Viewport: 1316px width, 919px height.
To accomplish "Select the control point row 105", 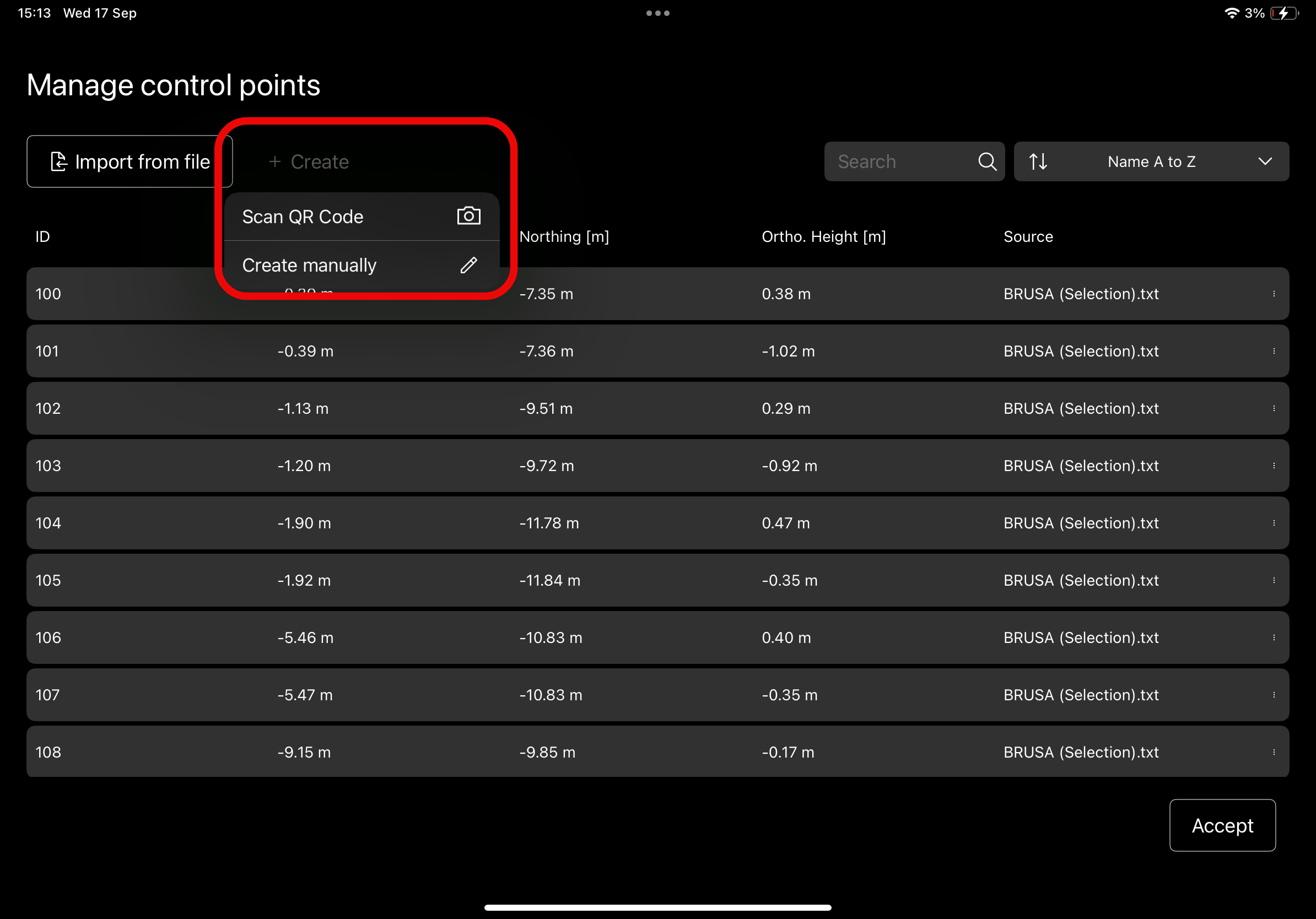I will pos(657,580).
